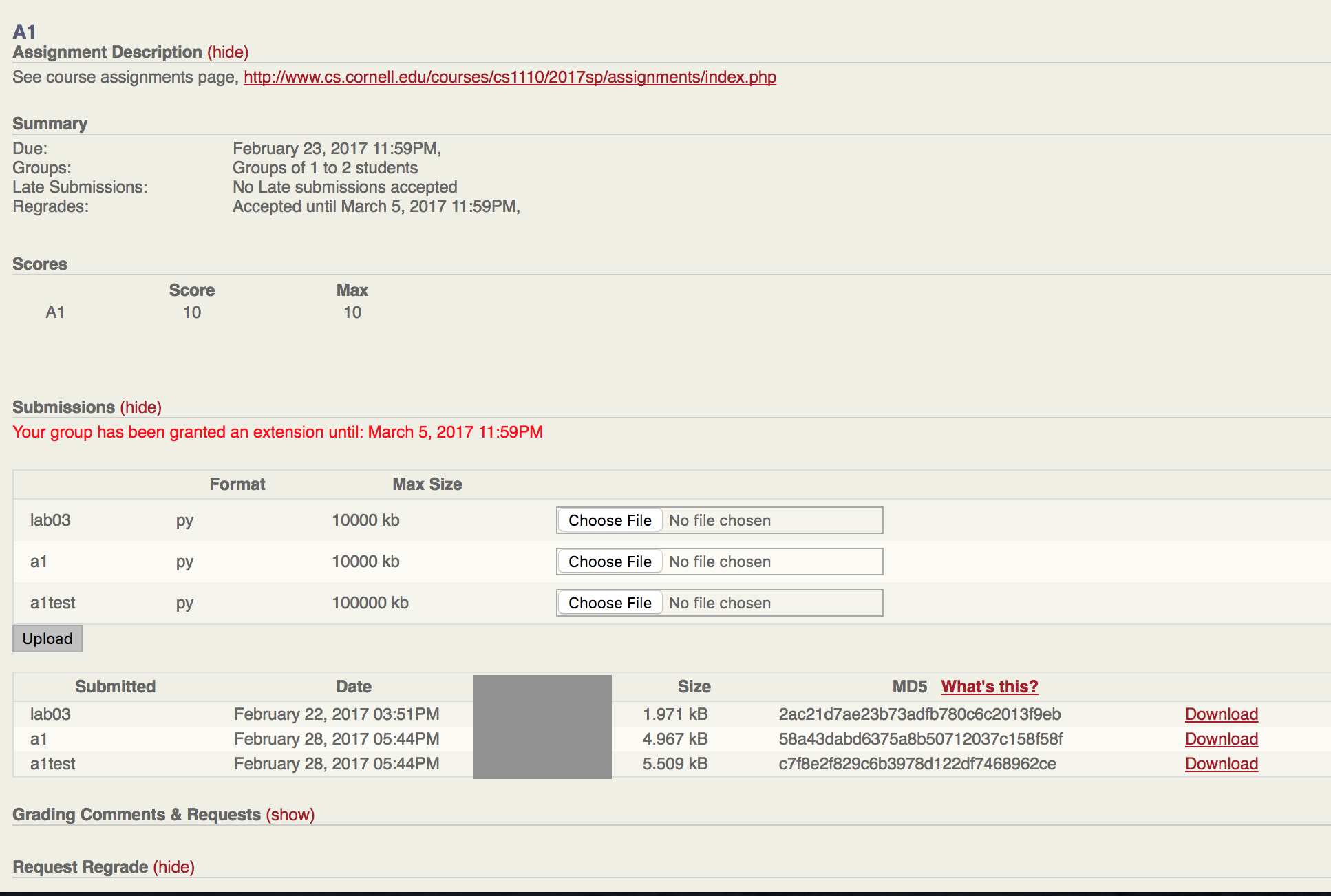The width and height of the screenshot is (1331, 896).
Task: Open the "What's this?" MD5 link
Action: point(989,687)
